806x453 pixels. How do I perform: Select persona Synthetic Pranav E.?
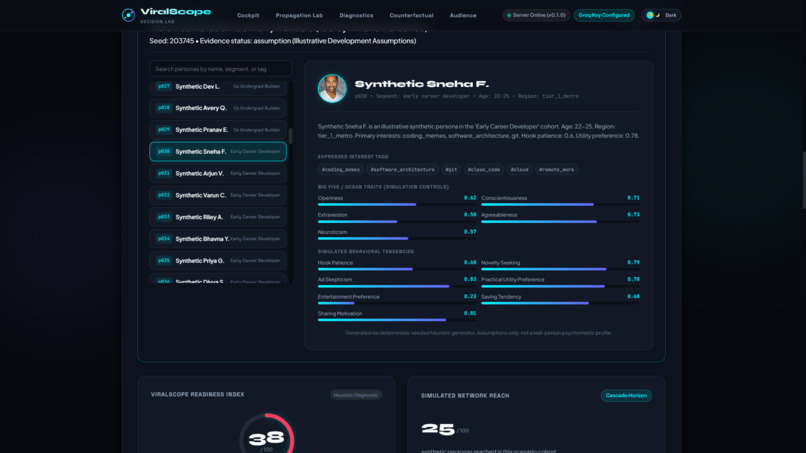click(218, 130)
